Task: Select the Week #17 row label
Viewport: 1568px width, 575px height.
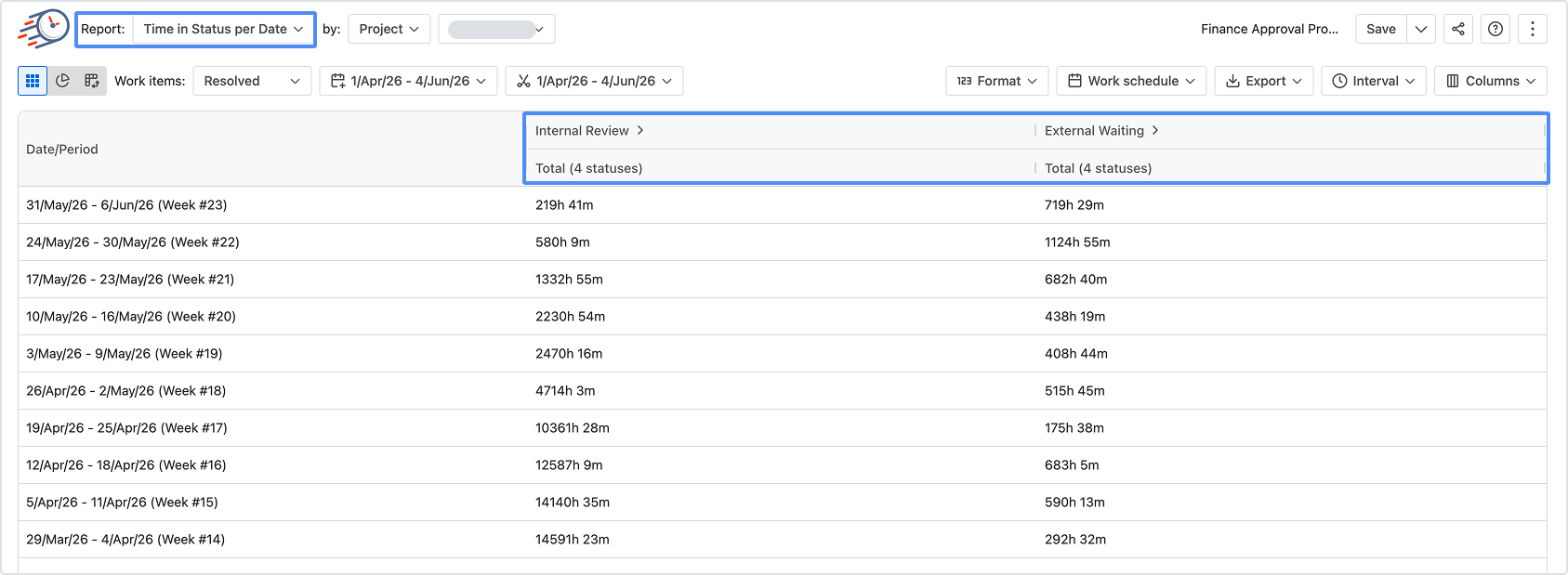Action: click(x=126, y=428)
